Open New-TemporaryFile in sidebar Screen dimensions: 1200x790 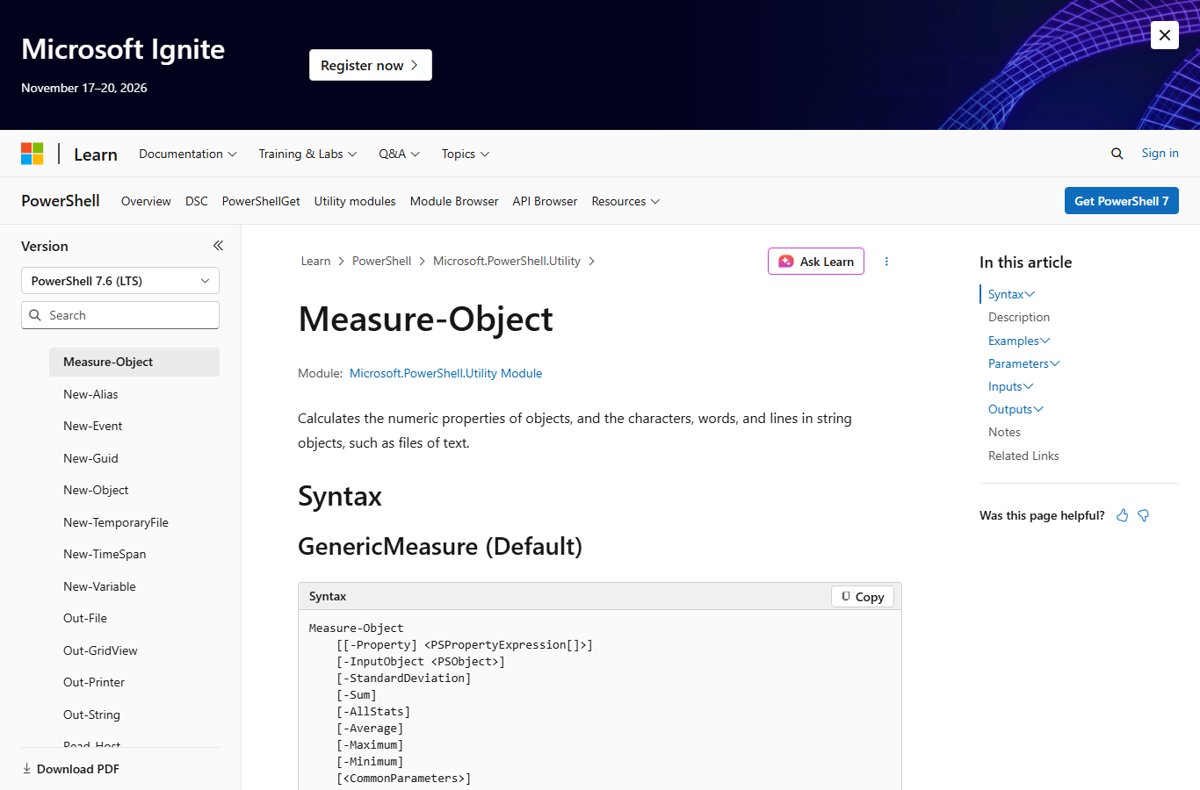pos(116,522)
